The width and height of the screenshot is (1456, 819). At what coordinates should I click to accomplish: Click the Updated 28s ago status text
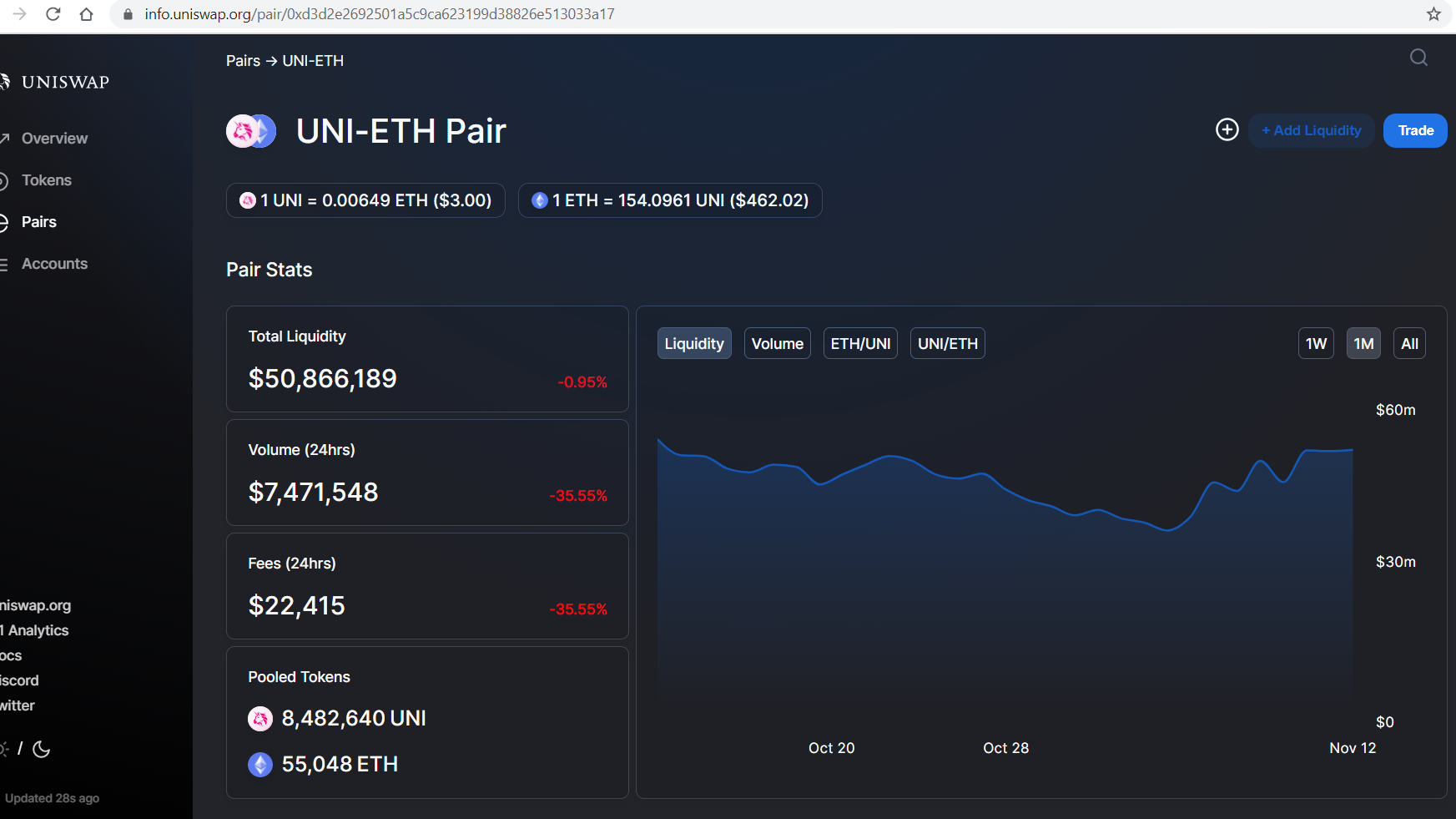[52, 798]
